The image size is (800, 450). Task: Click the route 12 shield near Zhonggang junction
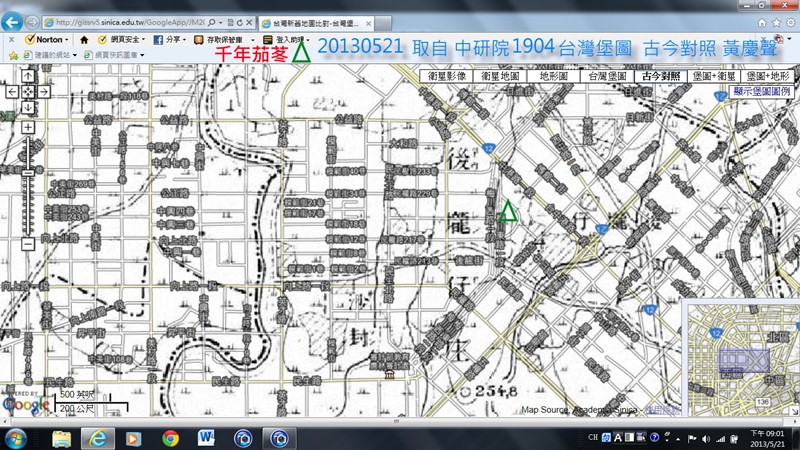(602, 229)
